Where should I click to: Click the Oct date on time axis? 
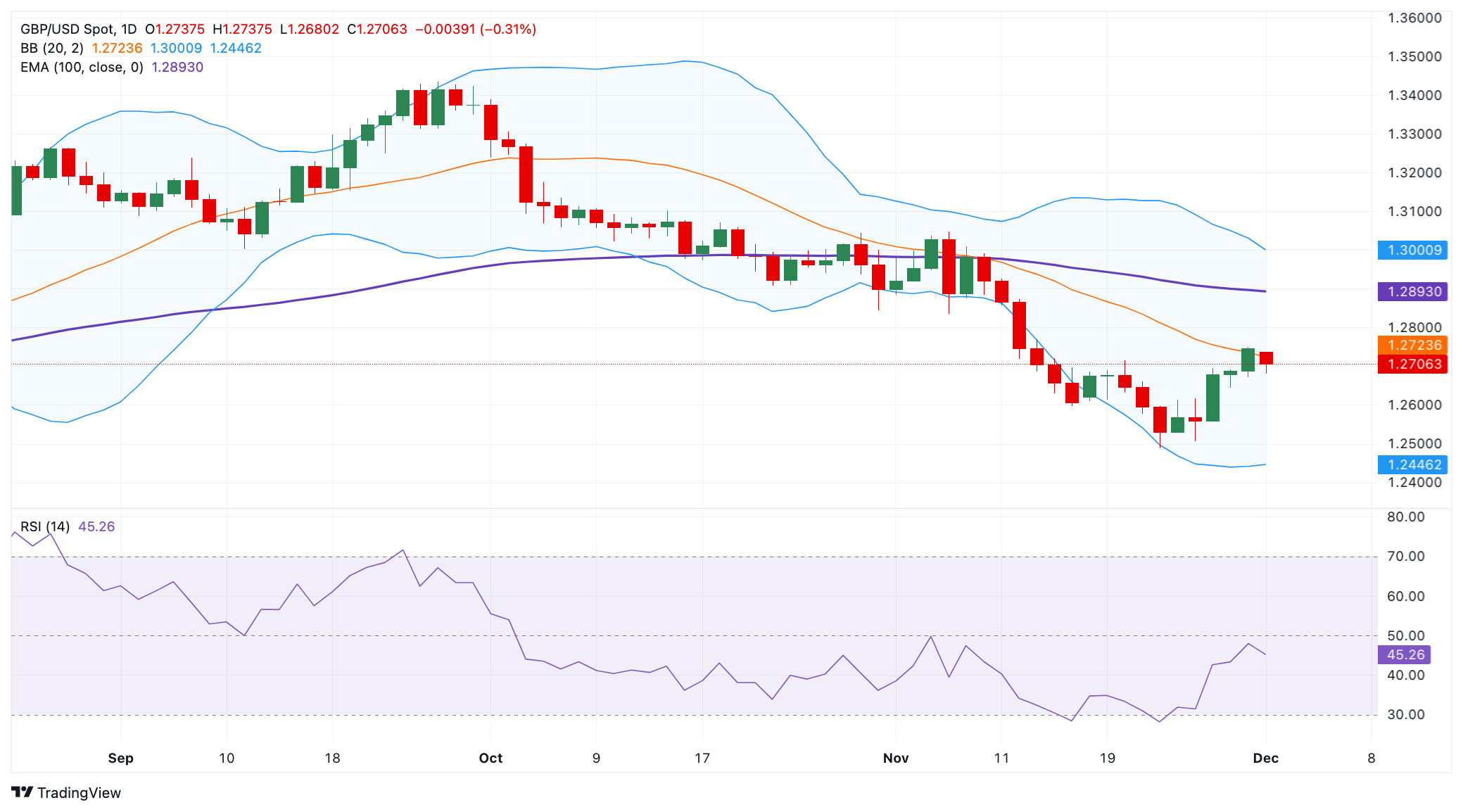click(490, 758)
